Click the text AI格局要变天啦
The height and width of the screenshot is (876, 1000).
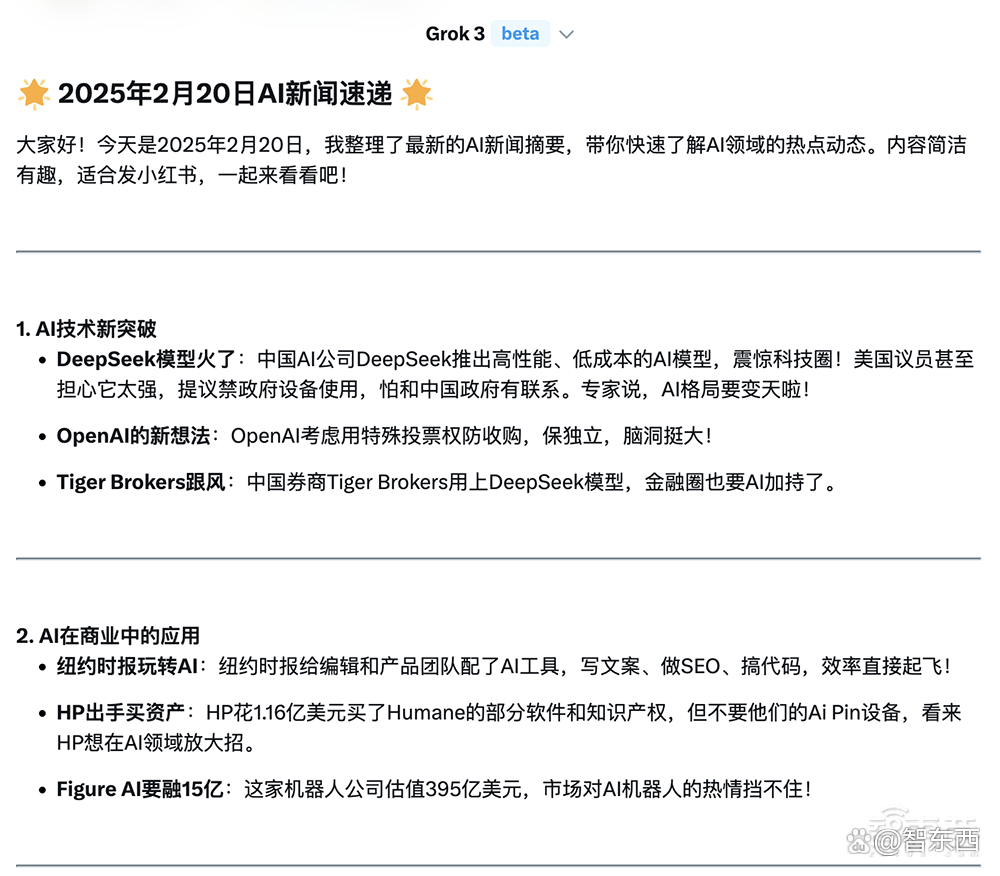(730, 390)
